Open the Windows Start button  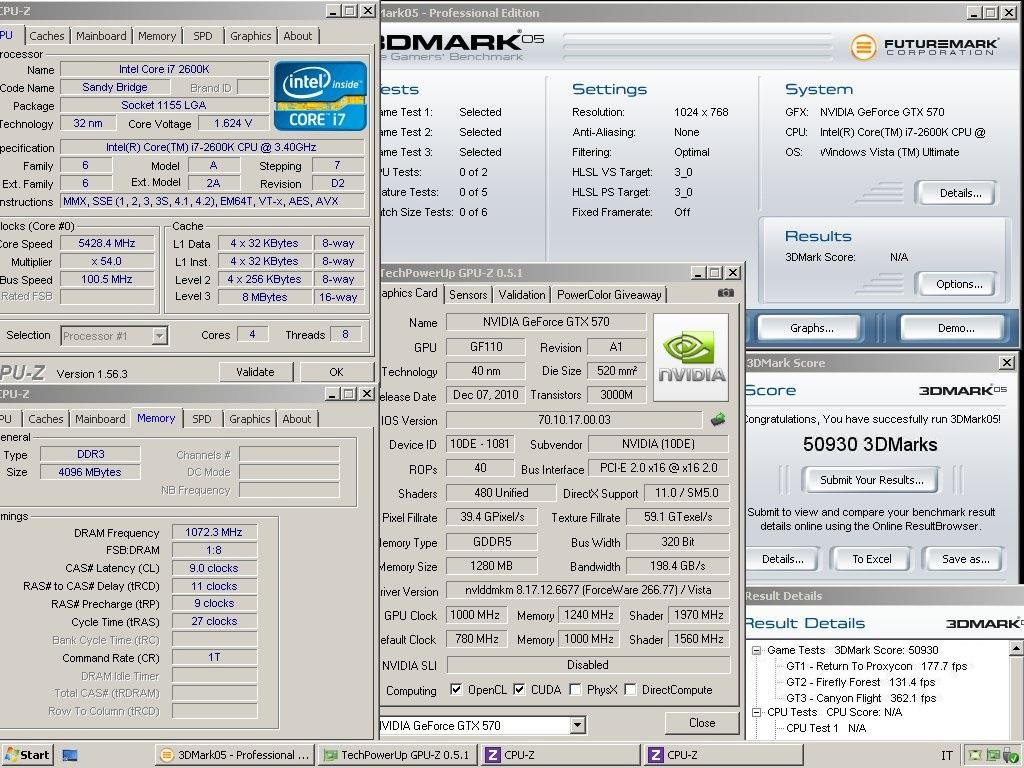pos(27,755)
